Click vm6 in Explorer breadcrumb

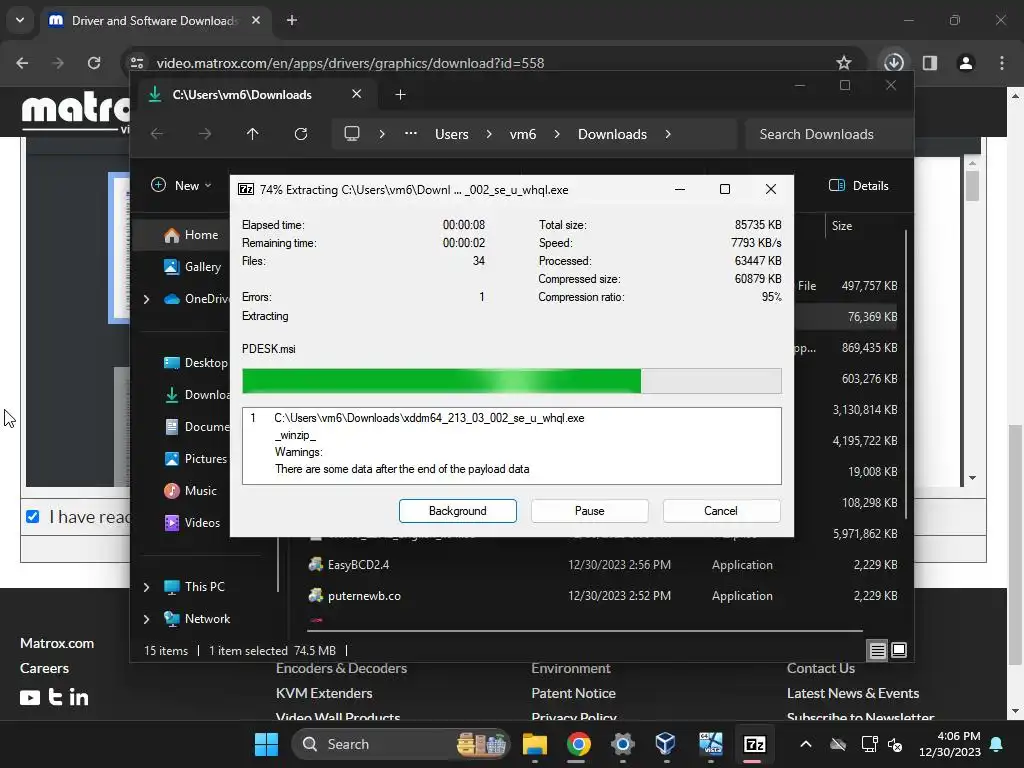click(522, 134)
